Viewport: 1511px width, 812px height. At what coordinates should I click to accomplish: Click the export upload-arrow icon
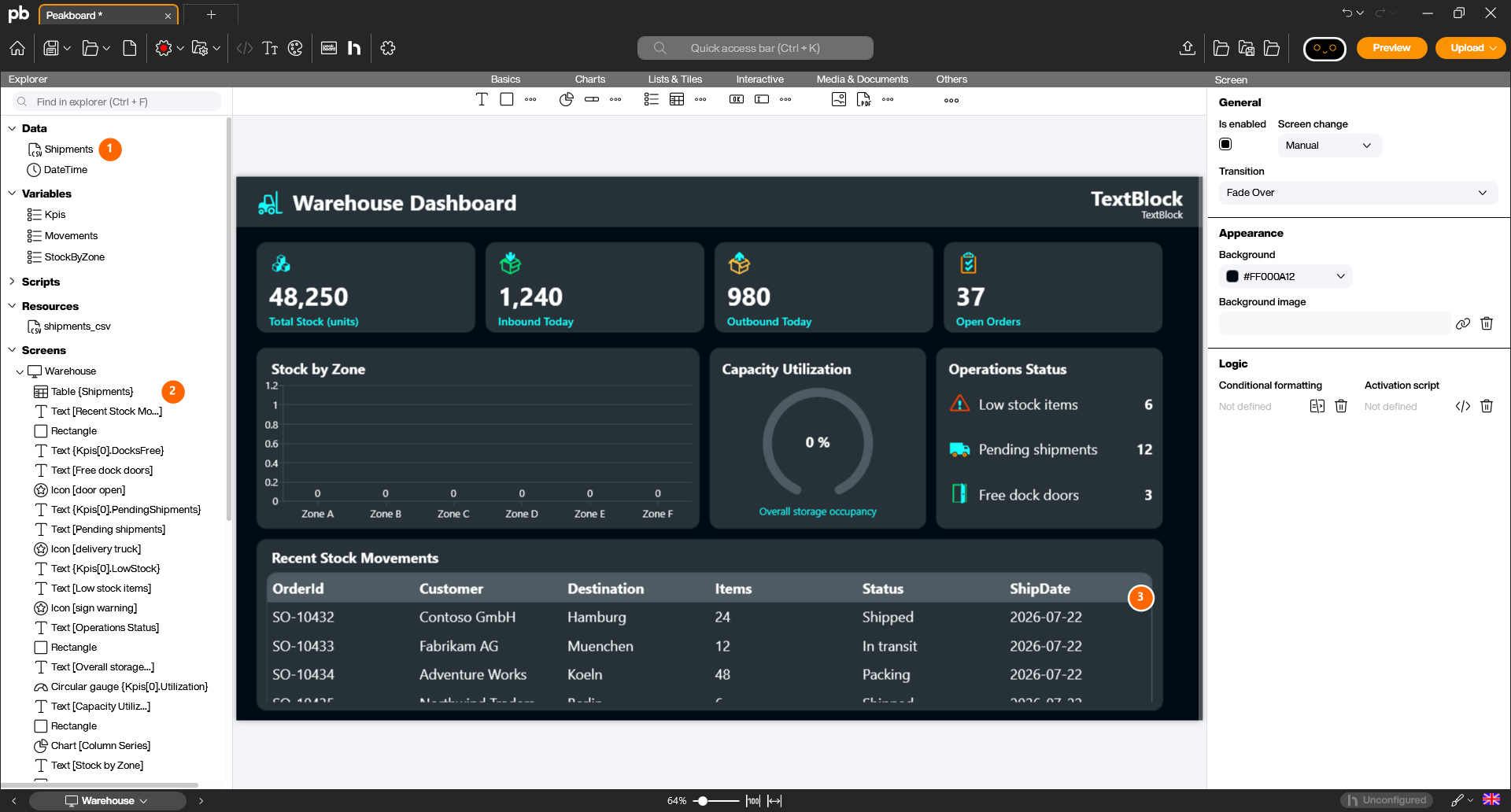click(x=1188, y=48)
